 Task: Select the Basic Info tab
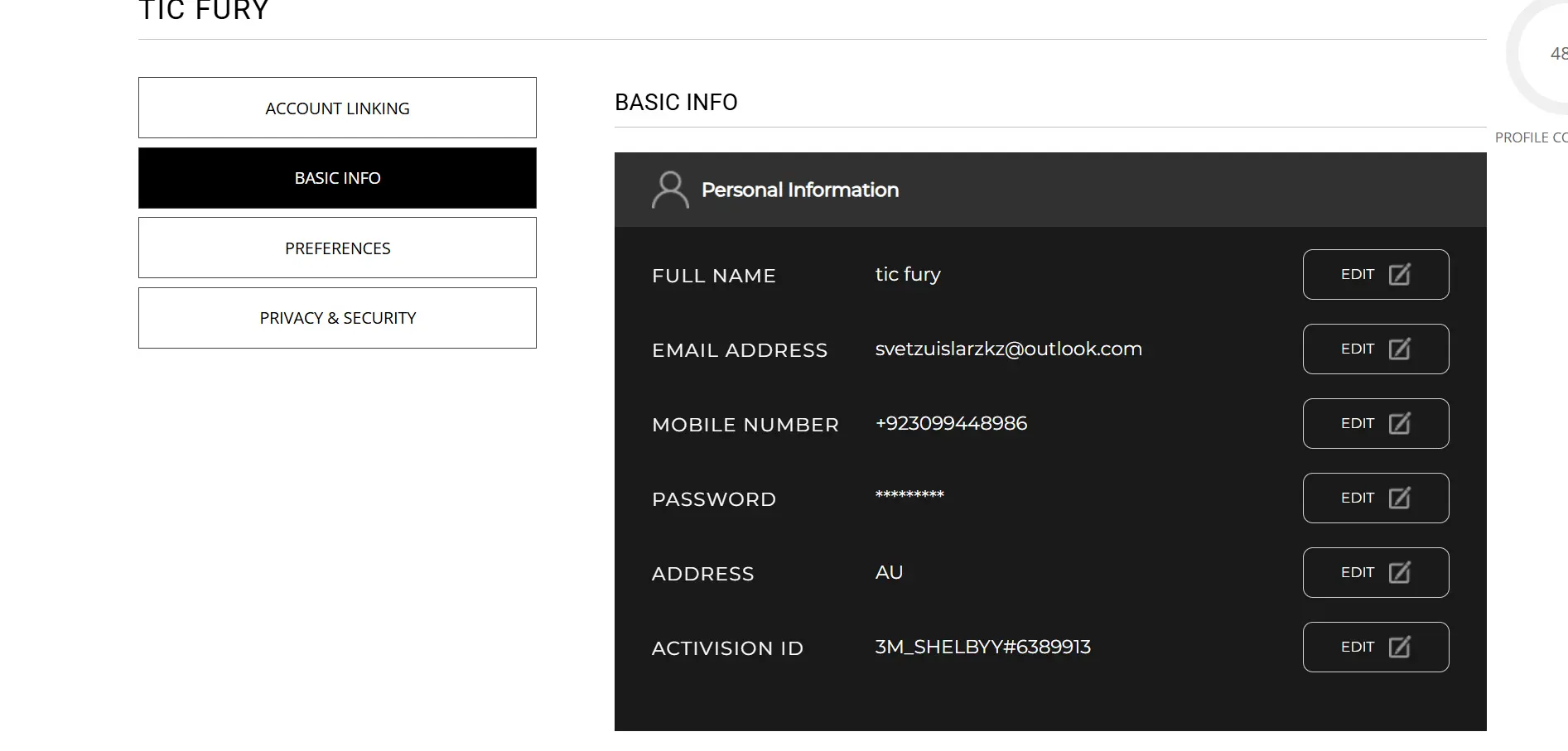(x=337, y=178)
